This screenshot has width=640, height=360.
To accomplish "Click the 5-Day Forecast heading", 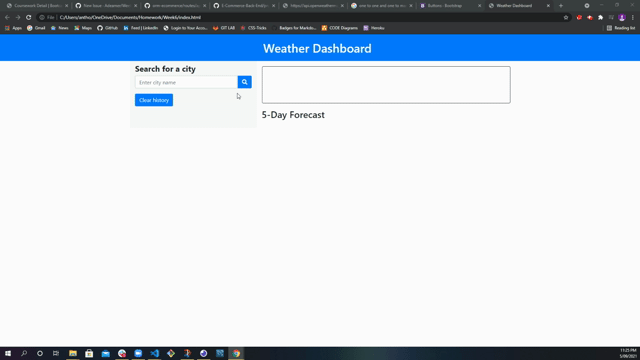I will coord(293,115).
